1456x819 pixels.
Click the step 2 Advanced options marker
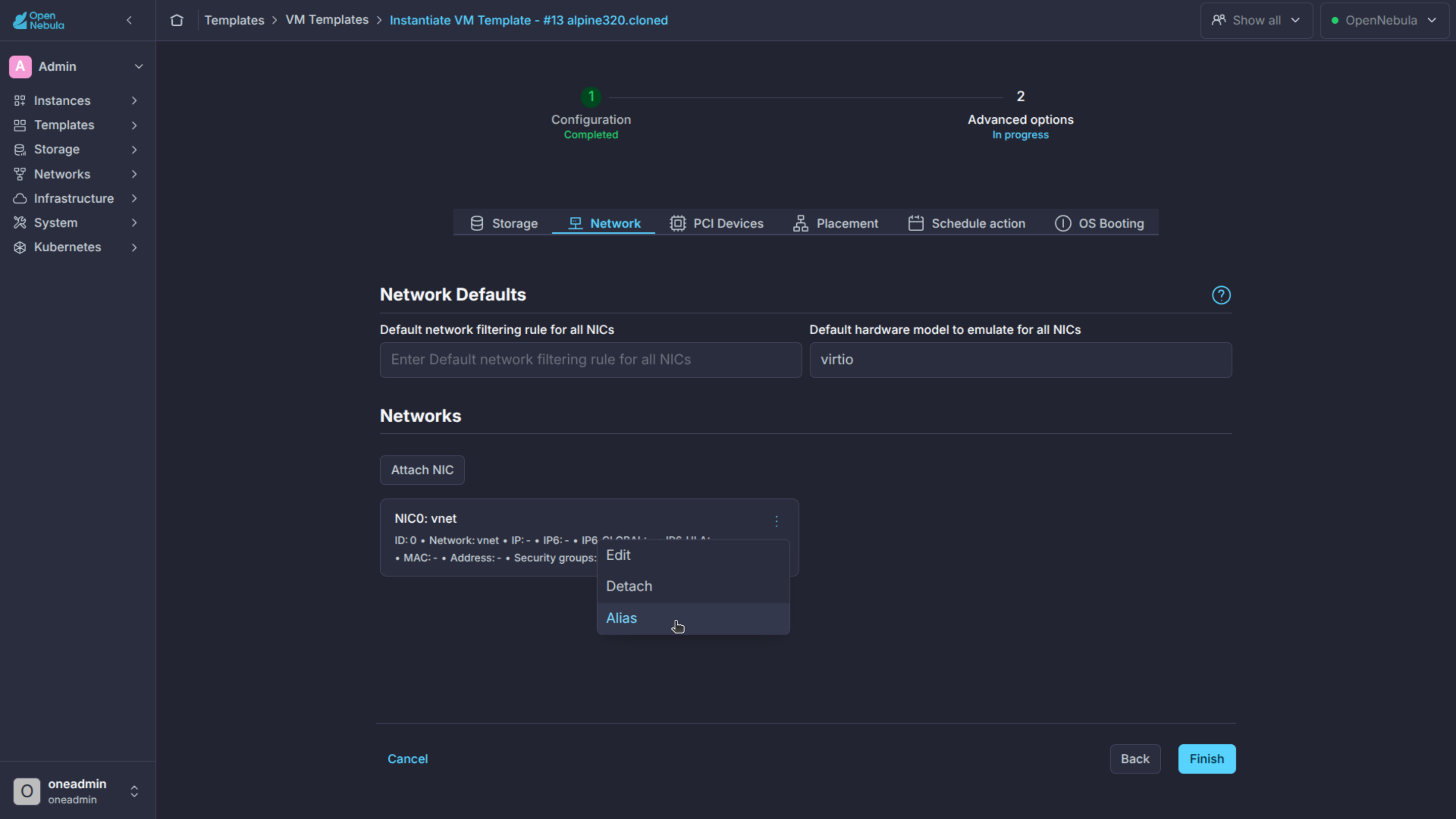point(1020,97)
